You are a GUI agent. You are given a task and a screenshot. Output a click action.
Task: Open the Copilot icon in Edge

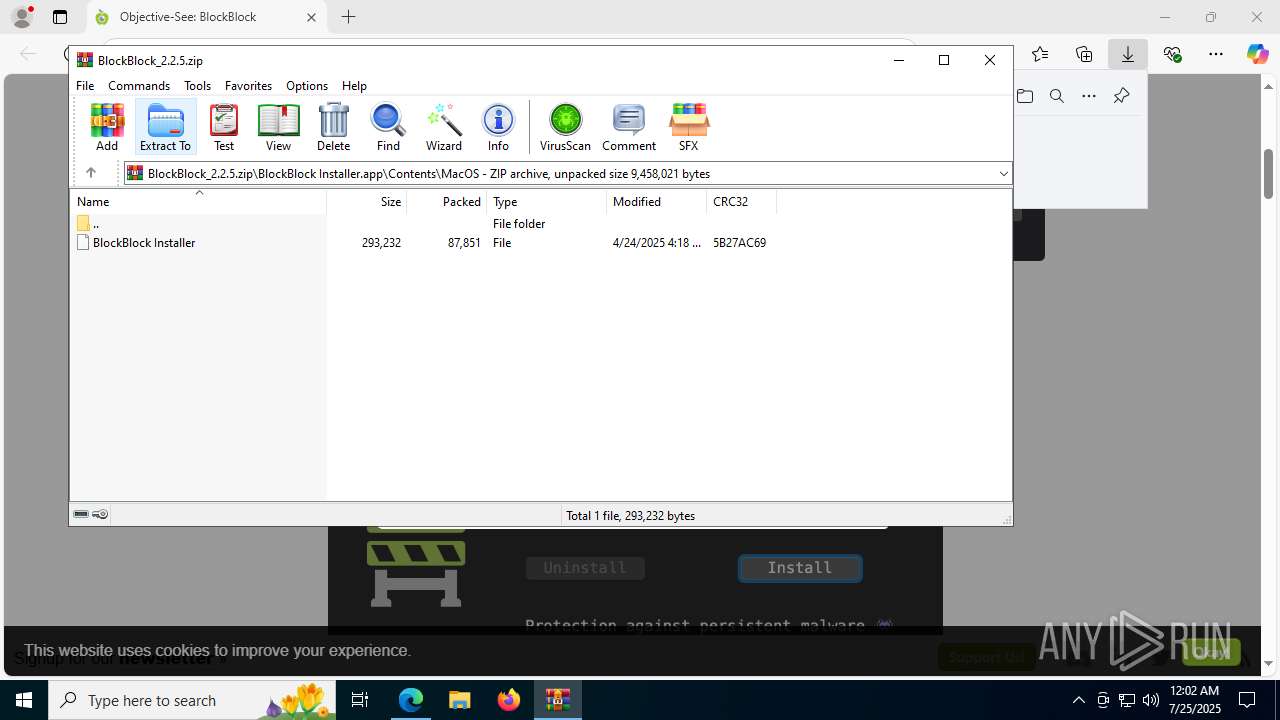(x=1257, y=54)
